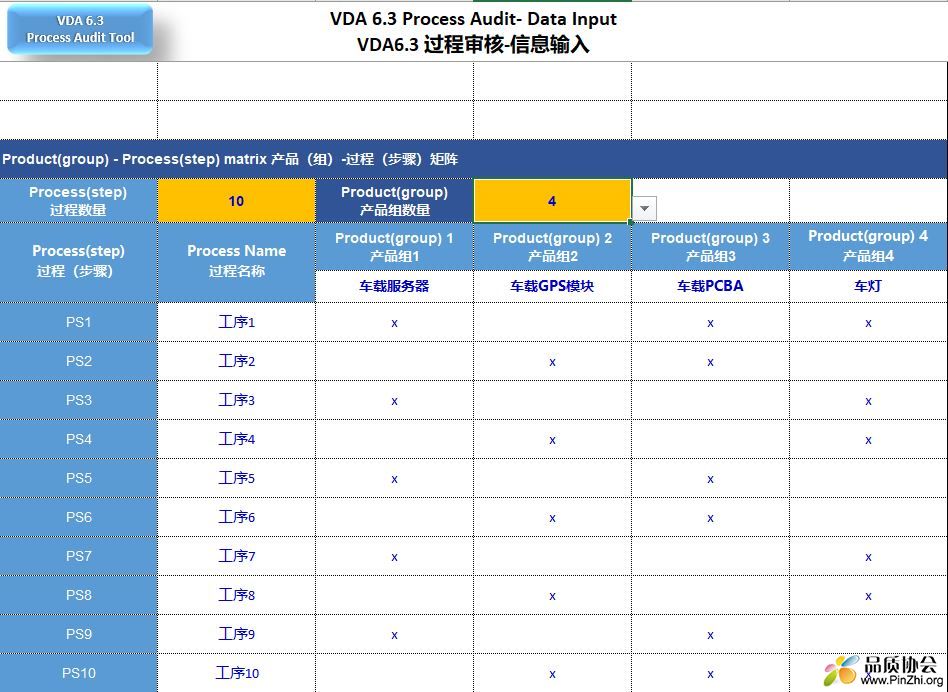
Task: Click the x mark for PS2 under 车载PCBA
Action: [x=710, y=363]
